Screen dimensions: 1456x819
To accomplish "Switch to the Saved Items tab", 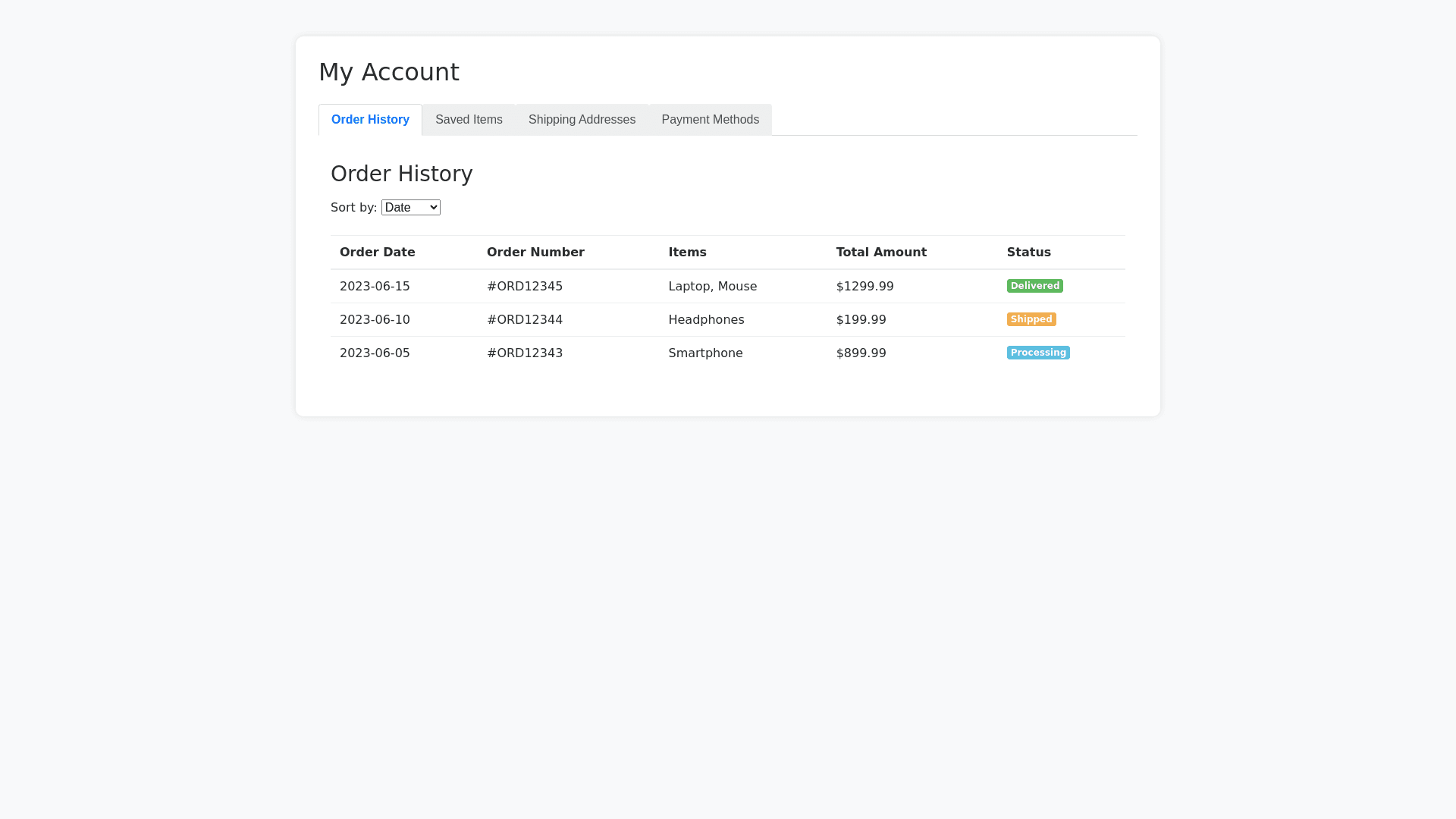I will point(469,120).
